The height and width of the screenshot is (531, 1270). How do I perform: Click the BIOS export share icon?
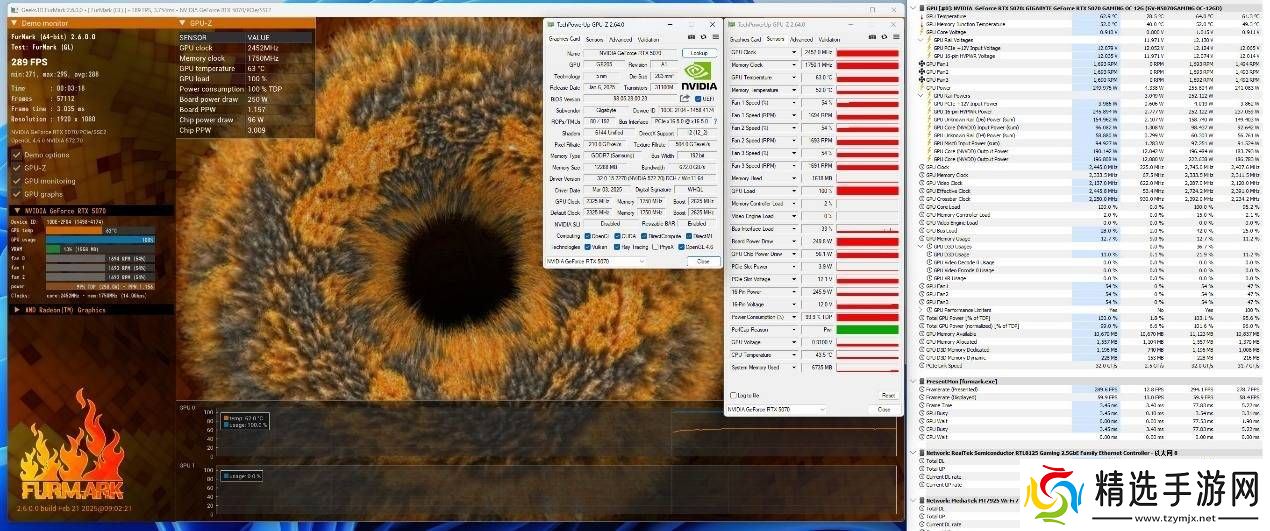pos(685,99)
